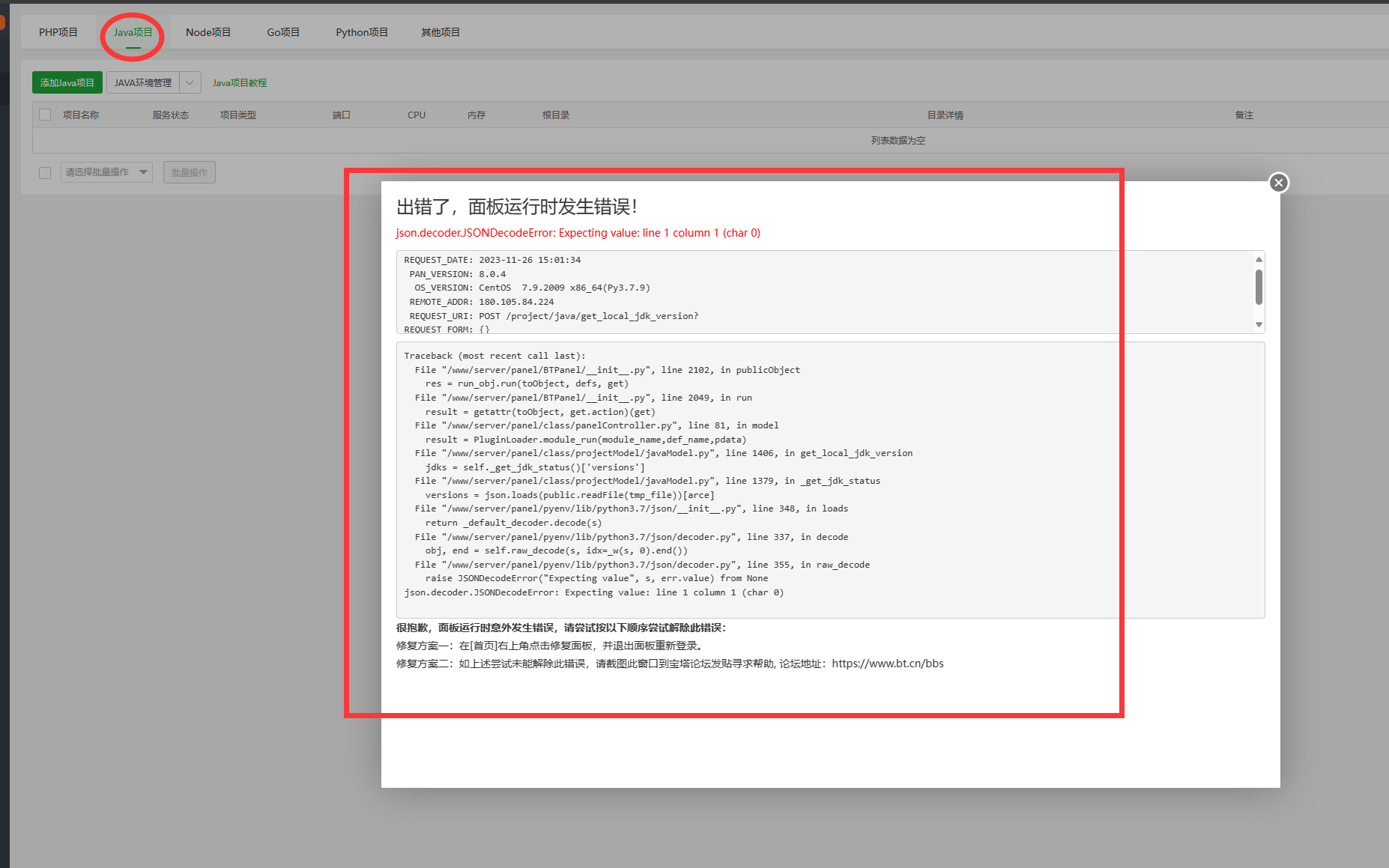Click the REQUEST_DATE line in request info

[x=492, y=260]
